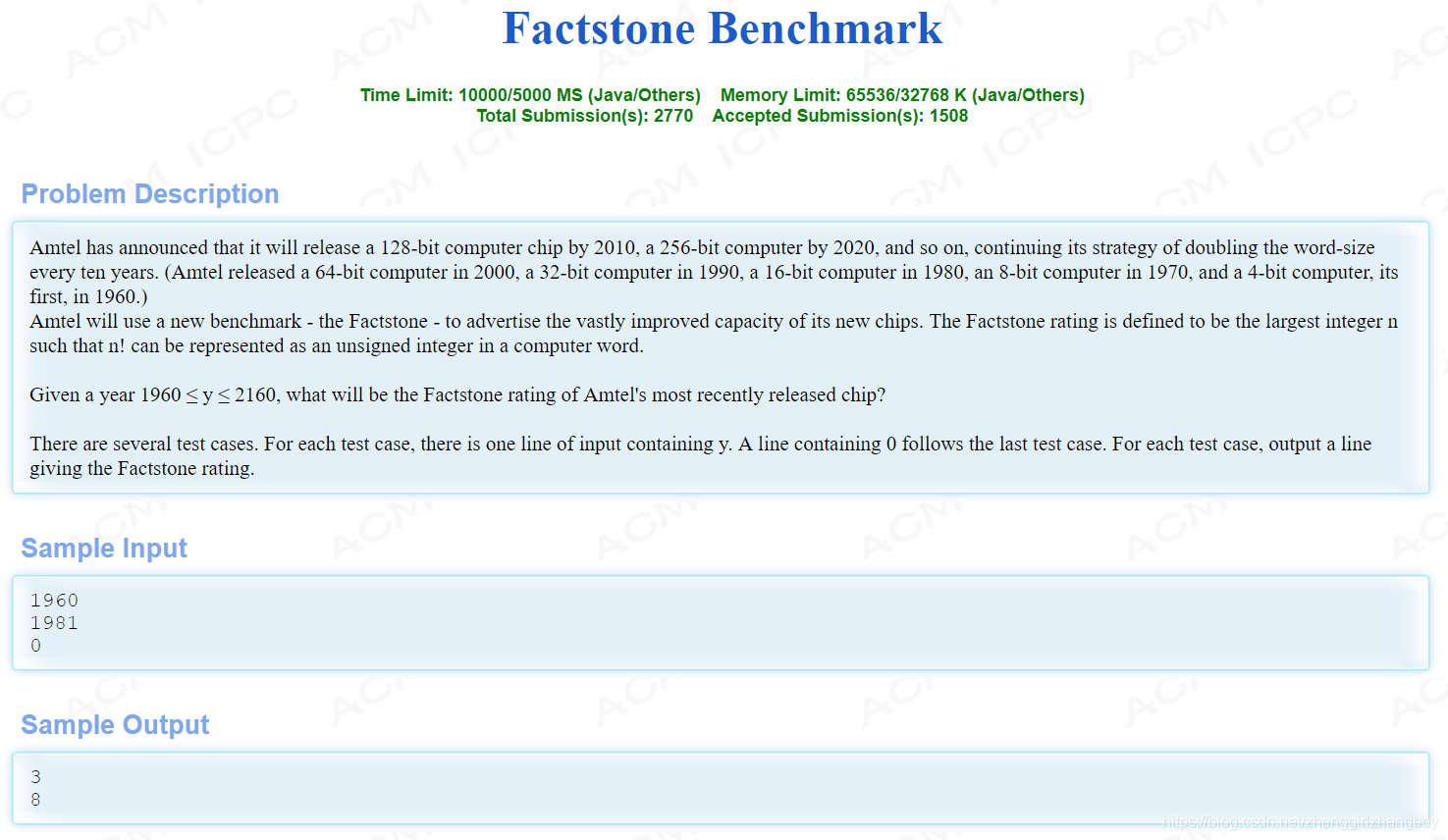Click sample input value 1981
Image resolution: width=1448 pixels, height=840 pixels.
tap(54, 622)
